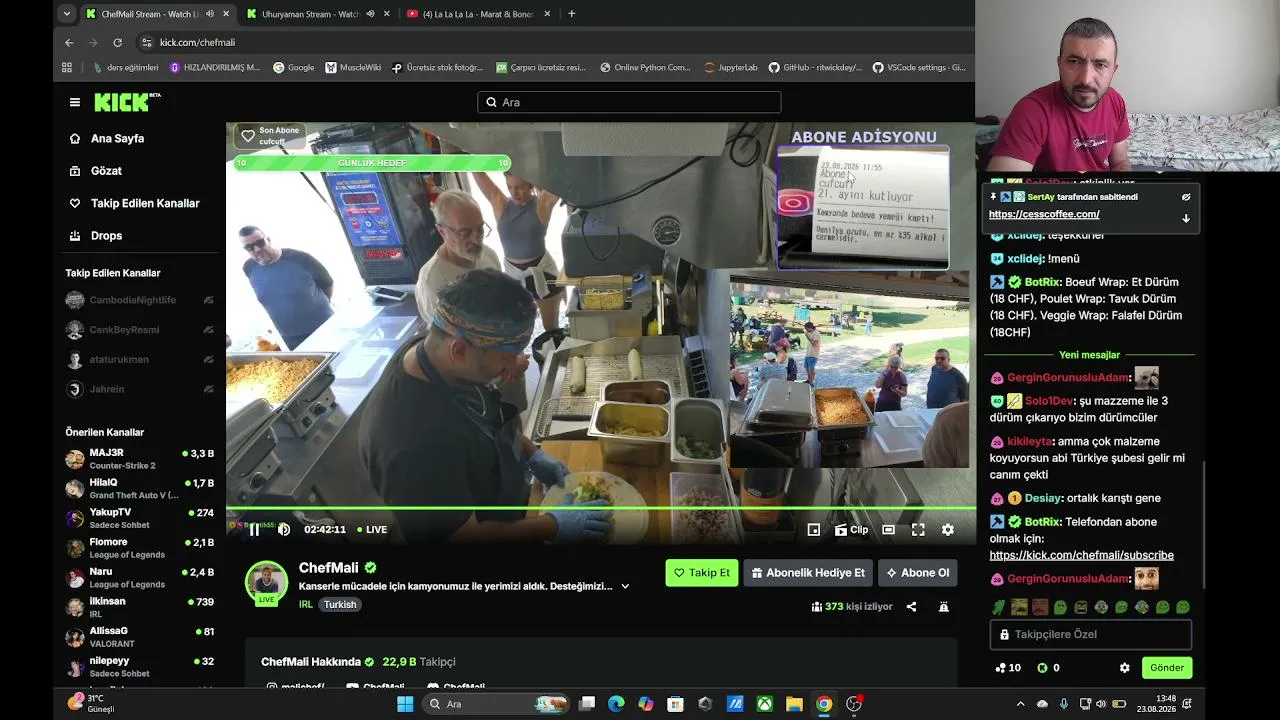Screen dimensions: 1280x720
Task: Click the Takipçilere Özel chat input
Action: [x=1091, y=634]
